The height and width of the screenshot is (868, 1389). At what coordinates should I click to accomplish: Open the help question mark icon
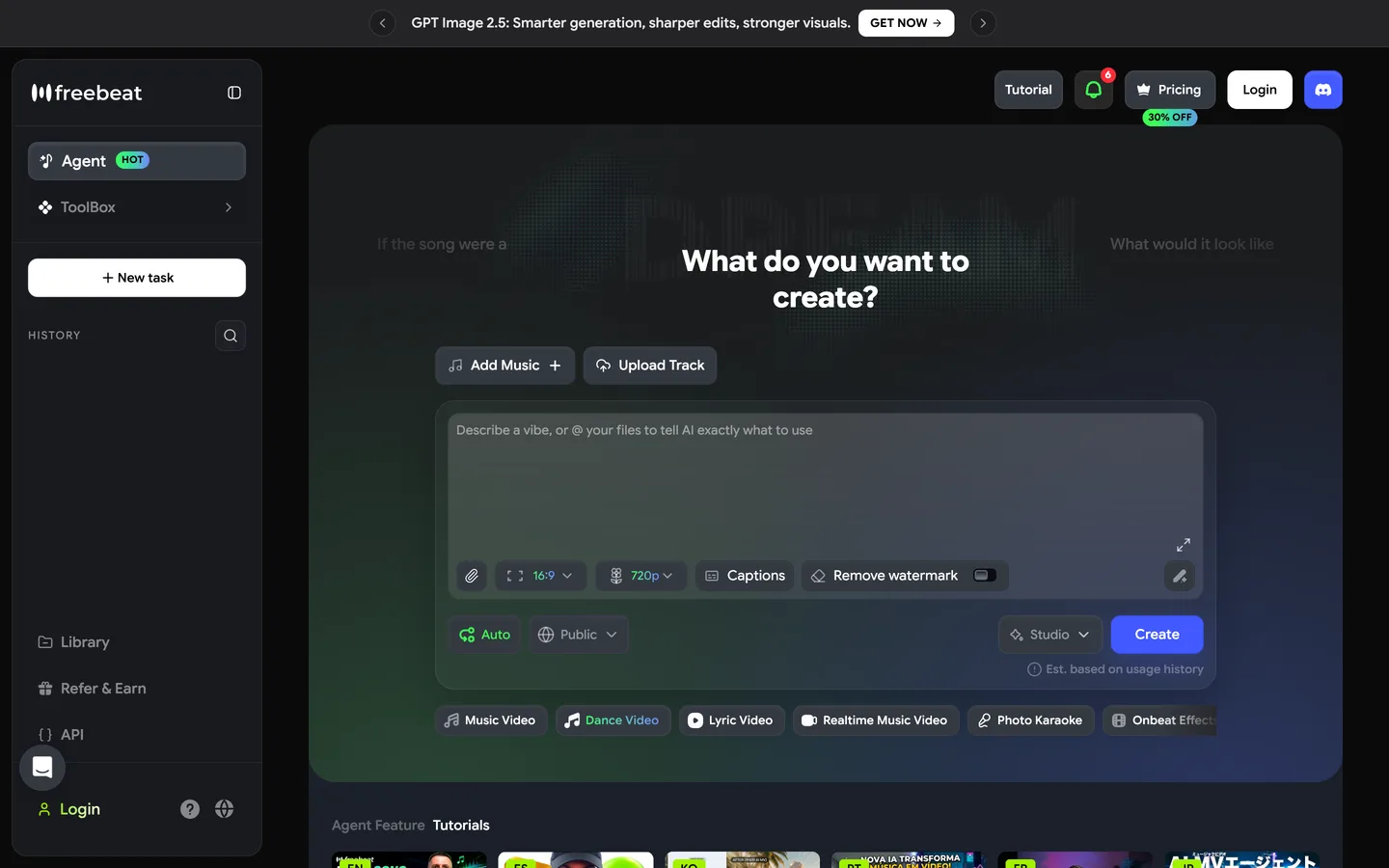coord(190,809)
